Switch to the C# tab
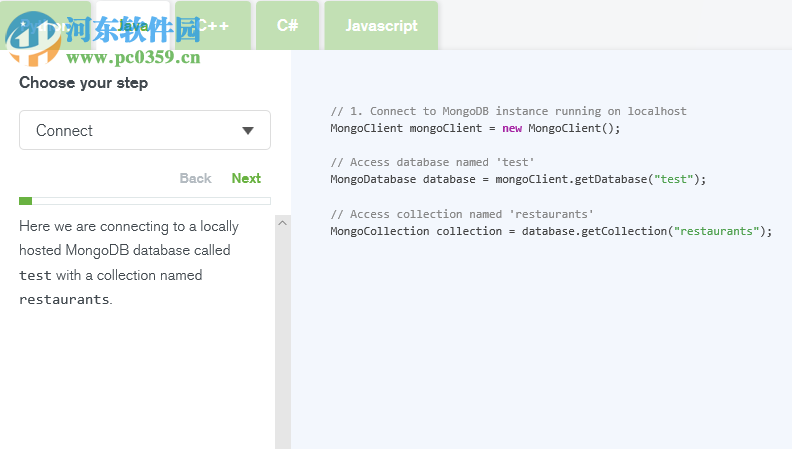The width and height of the screenshot is (792, 449). [287, 25]
